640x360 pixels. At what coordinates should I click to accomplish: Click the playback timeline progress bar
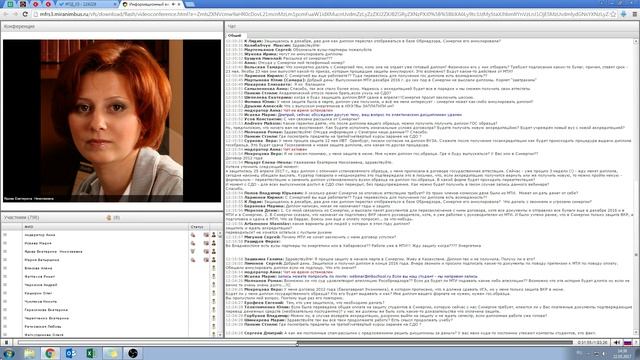pos(296,342)
